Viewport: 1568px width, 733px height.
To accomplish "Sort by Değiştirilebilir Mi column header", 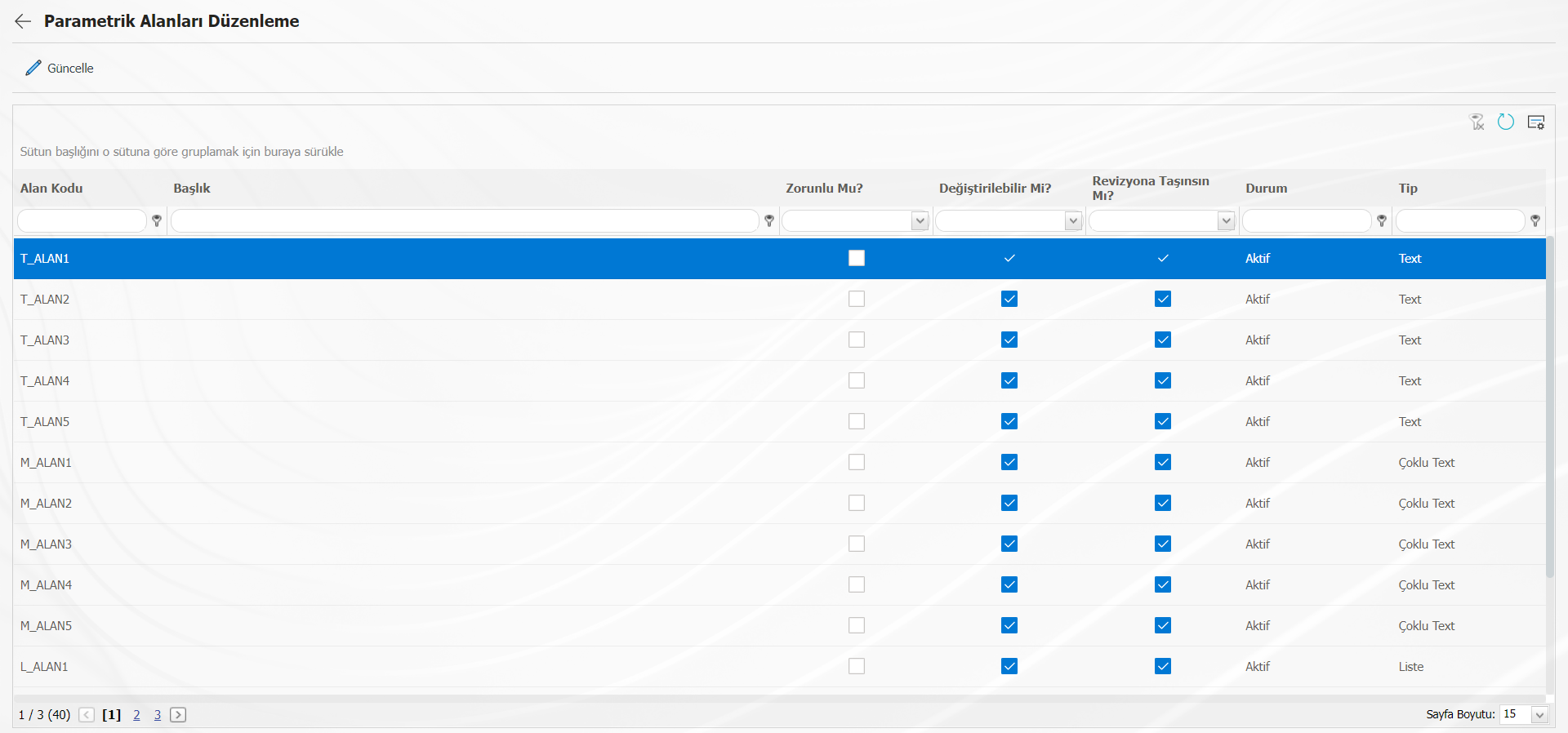I will tap(995, 189).
